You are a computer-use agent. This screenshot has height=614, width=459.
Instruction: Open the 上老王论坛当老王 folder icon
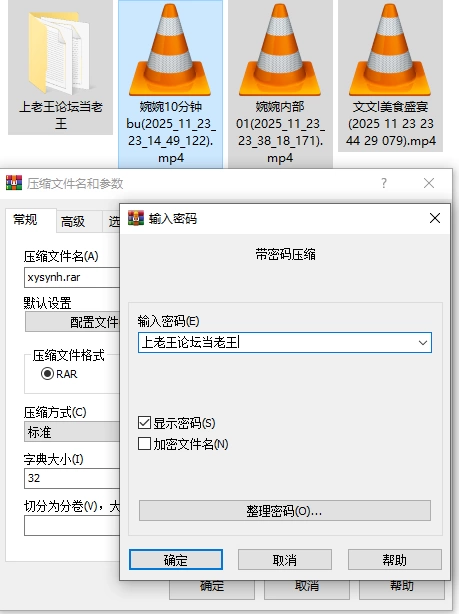[60, 54]
